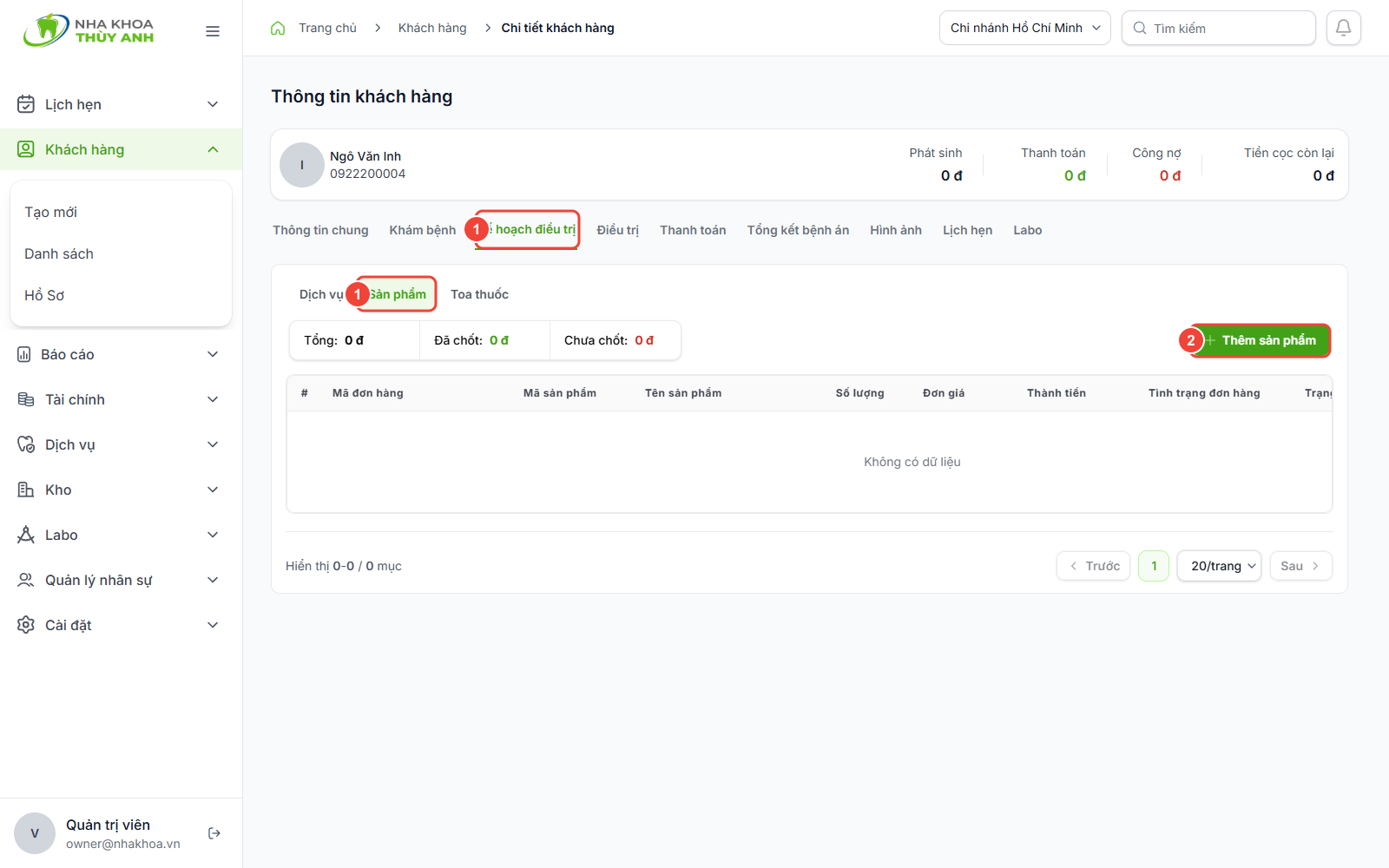Click the Labo sidebar icon

tap(26, 535)
